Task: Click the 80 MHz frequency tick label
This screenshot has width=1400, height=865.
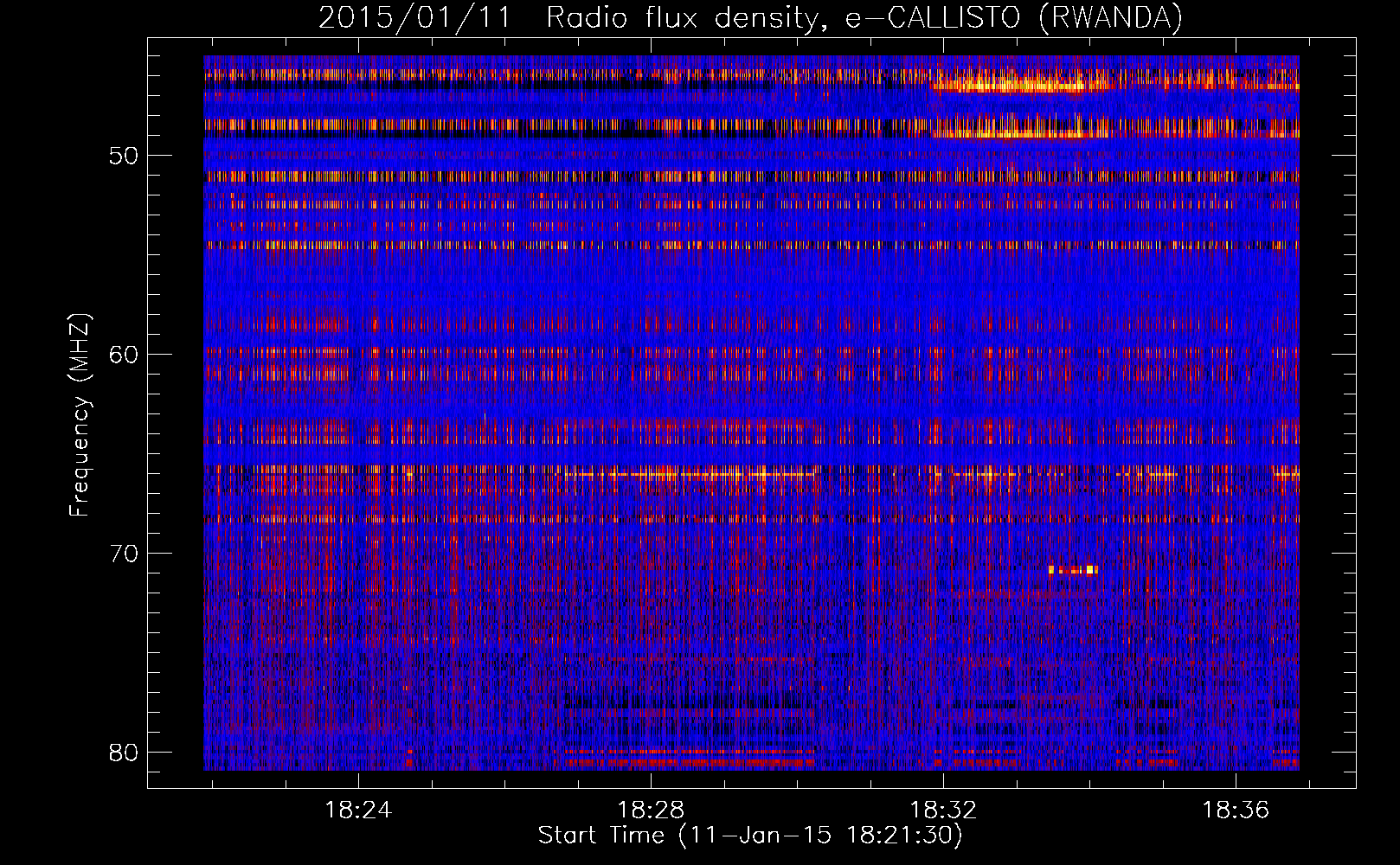Action: (124, 752)
